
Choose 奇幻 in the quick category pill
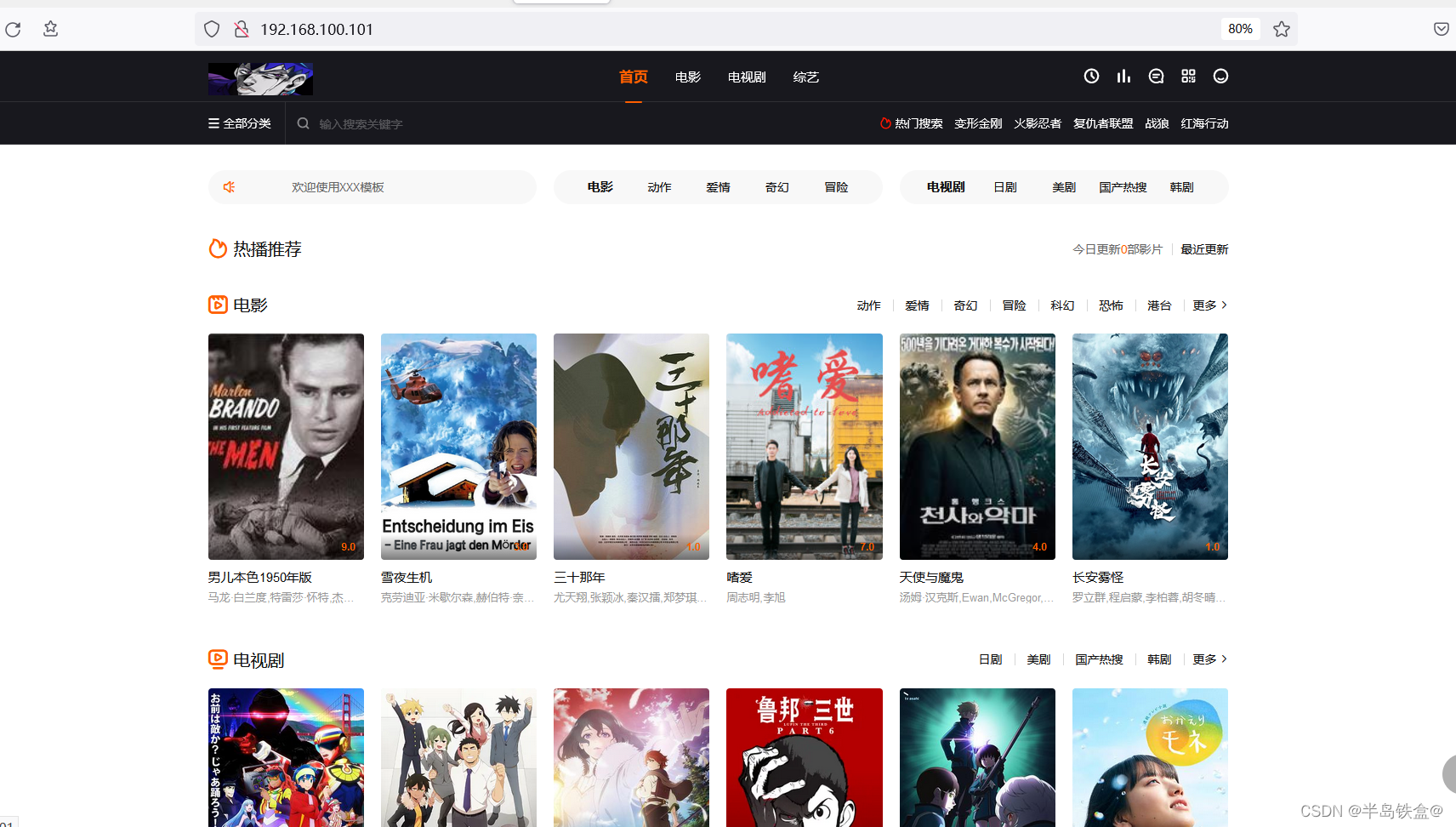coord(776,187)
